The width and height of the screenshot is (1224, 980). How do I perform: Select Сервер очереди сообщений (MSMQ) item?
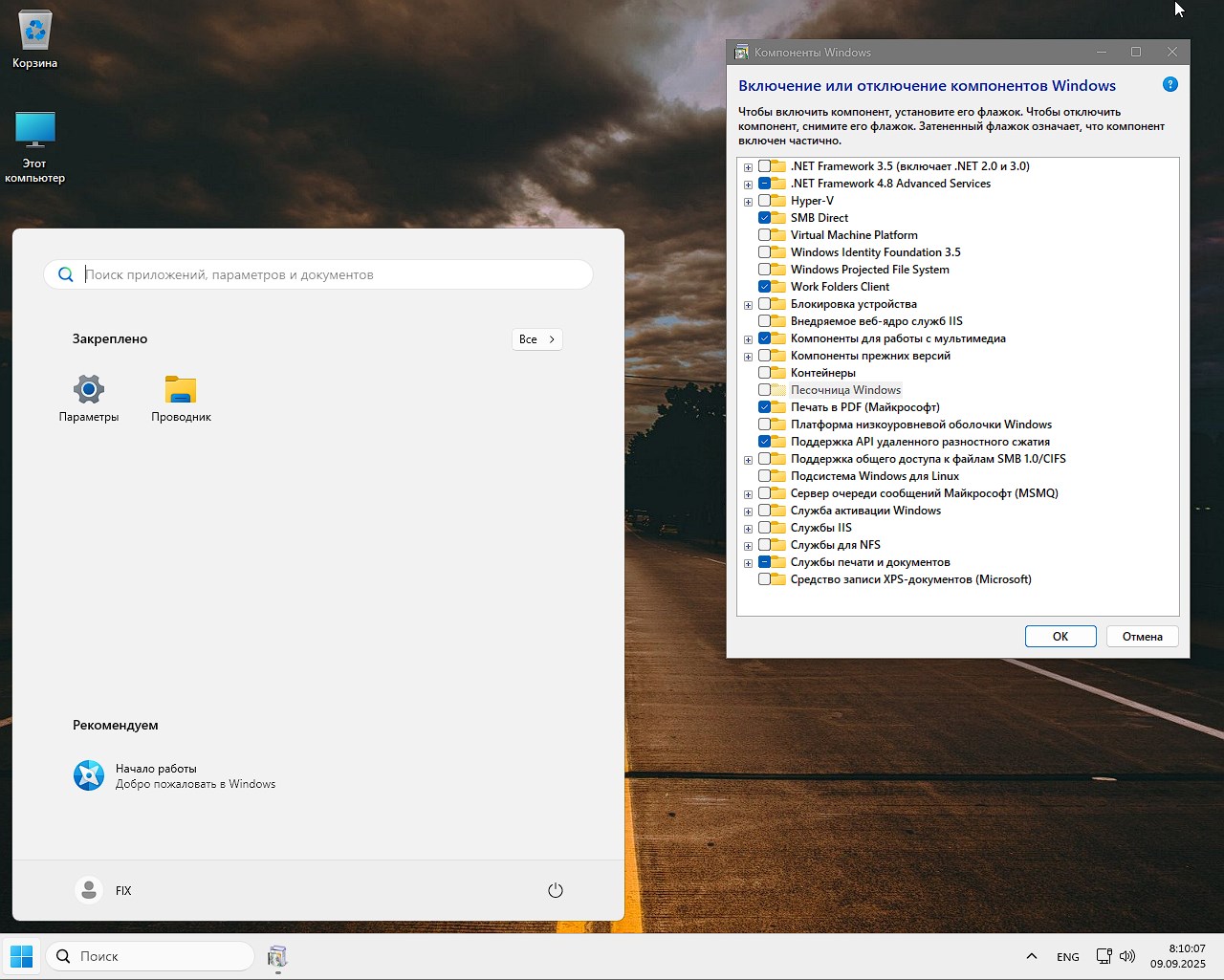tap(925, 493)
